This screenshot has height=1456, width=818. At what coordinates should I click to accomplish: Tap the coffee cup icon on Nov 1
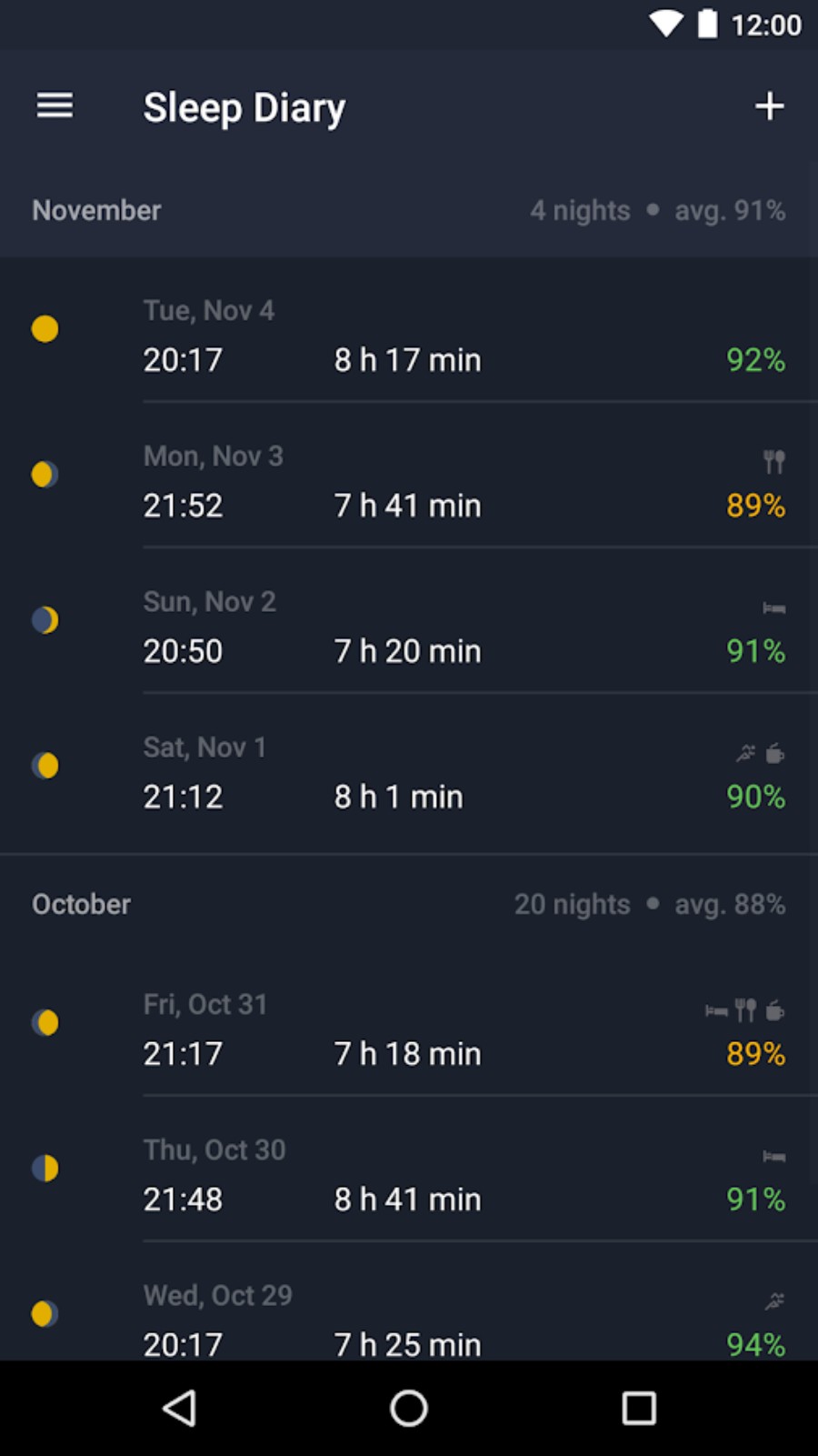[x=775, y=753]
